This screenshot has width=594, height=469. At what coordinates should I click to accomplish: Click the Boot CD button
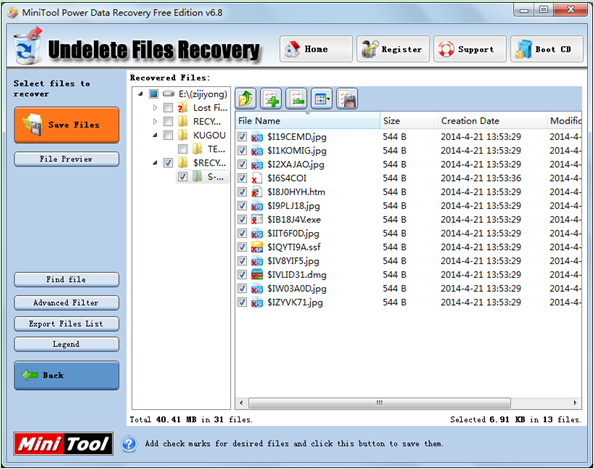click(547, 49)
